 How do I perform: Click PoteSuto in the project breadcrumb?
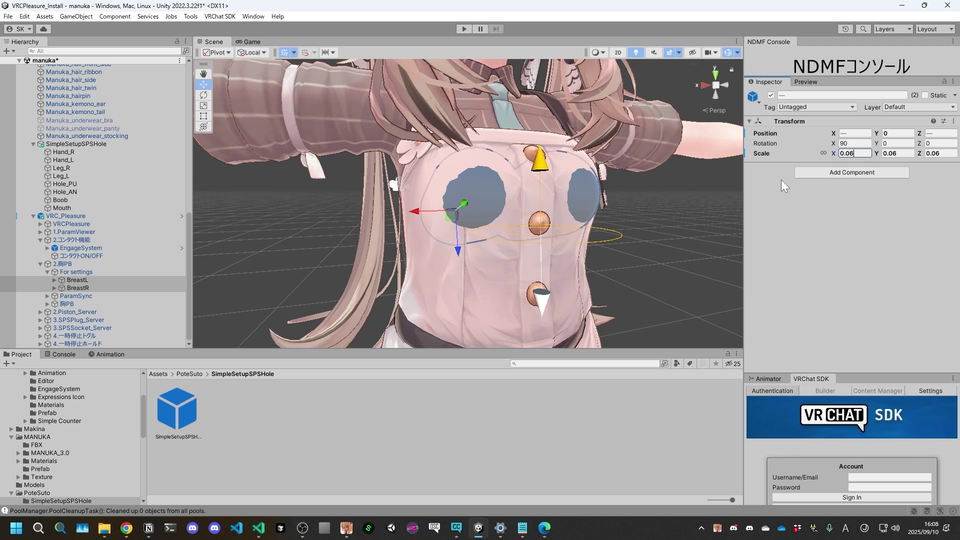[189, 374]
